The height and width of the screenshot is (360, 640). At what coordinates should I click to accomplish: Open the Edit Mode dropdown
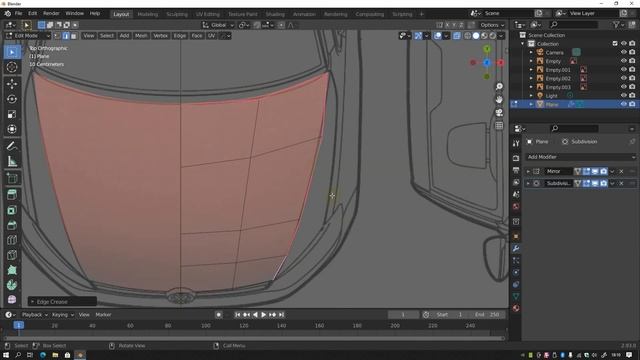point(28,36)
